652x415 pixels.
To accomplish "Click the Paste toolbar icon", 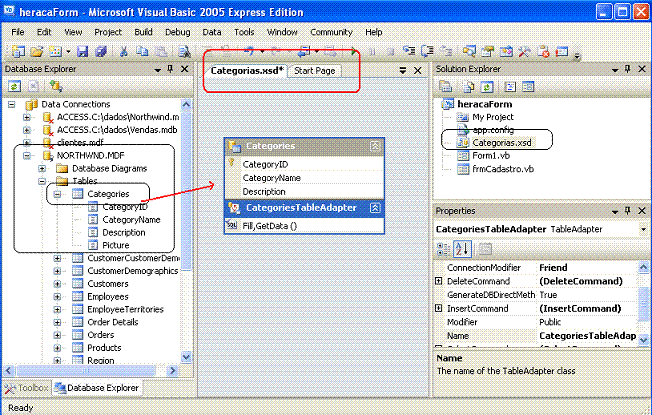I will (x=161, y=52).
